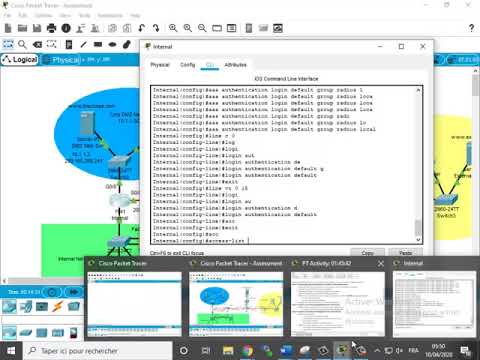Click the CLI vertical scrollbar thumb
The height and width of the screenshot is (360, 480).
[418, 228]
